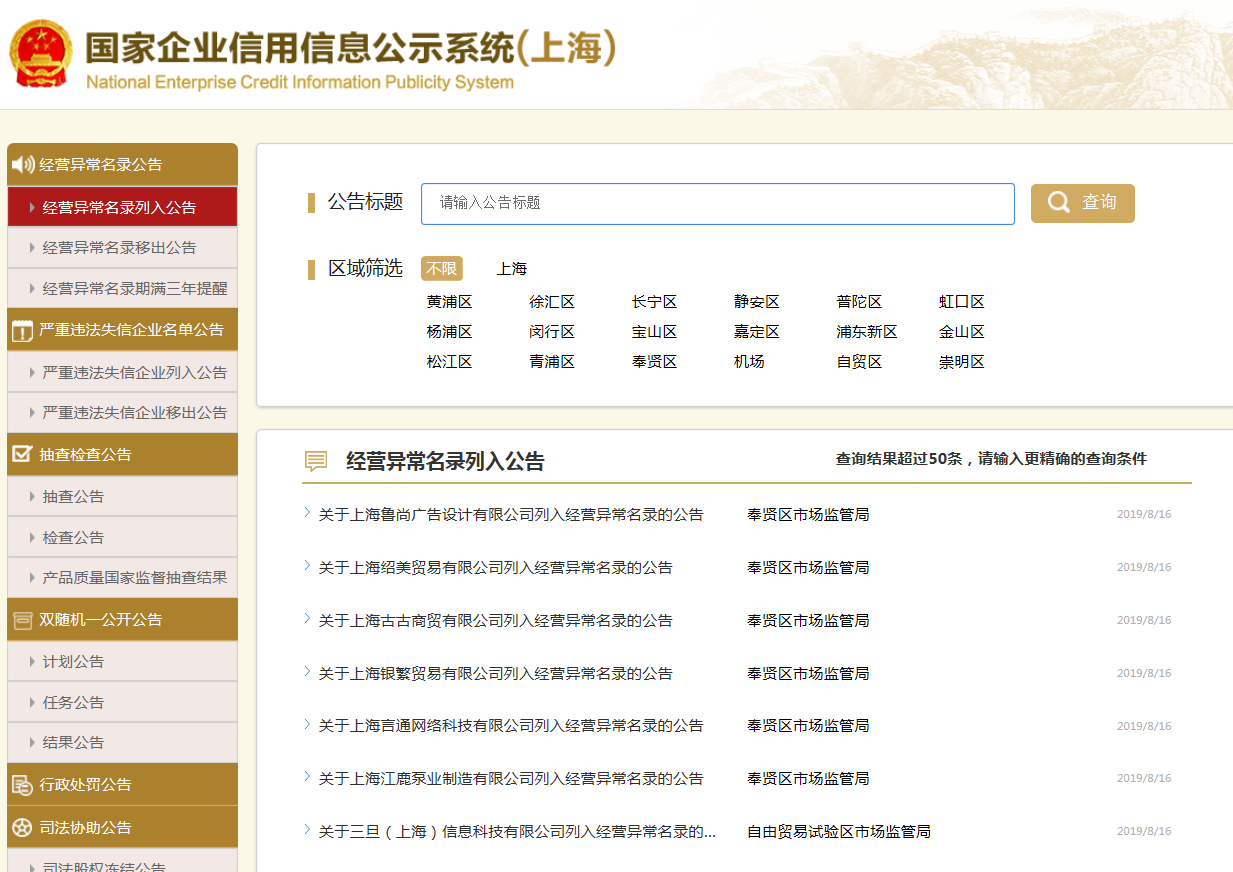The width and height of the screenshot is (1233, 872).
Task: Filter by 静安区
Action: click(757, 302)
